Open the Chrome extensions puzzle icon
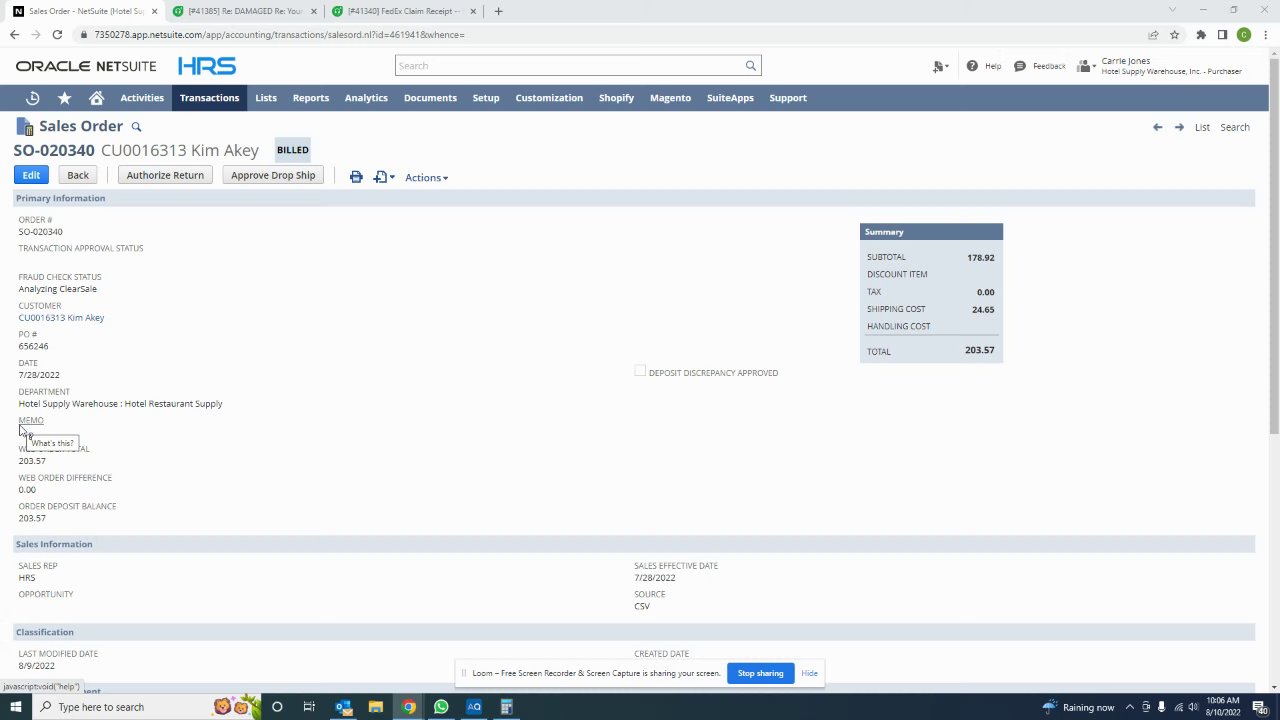Image resolution: width=1280 pixels, height=720 pixels. 1201,35
